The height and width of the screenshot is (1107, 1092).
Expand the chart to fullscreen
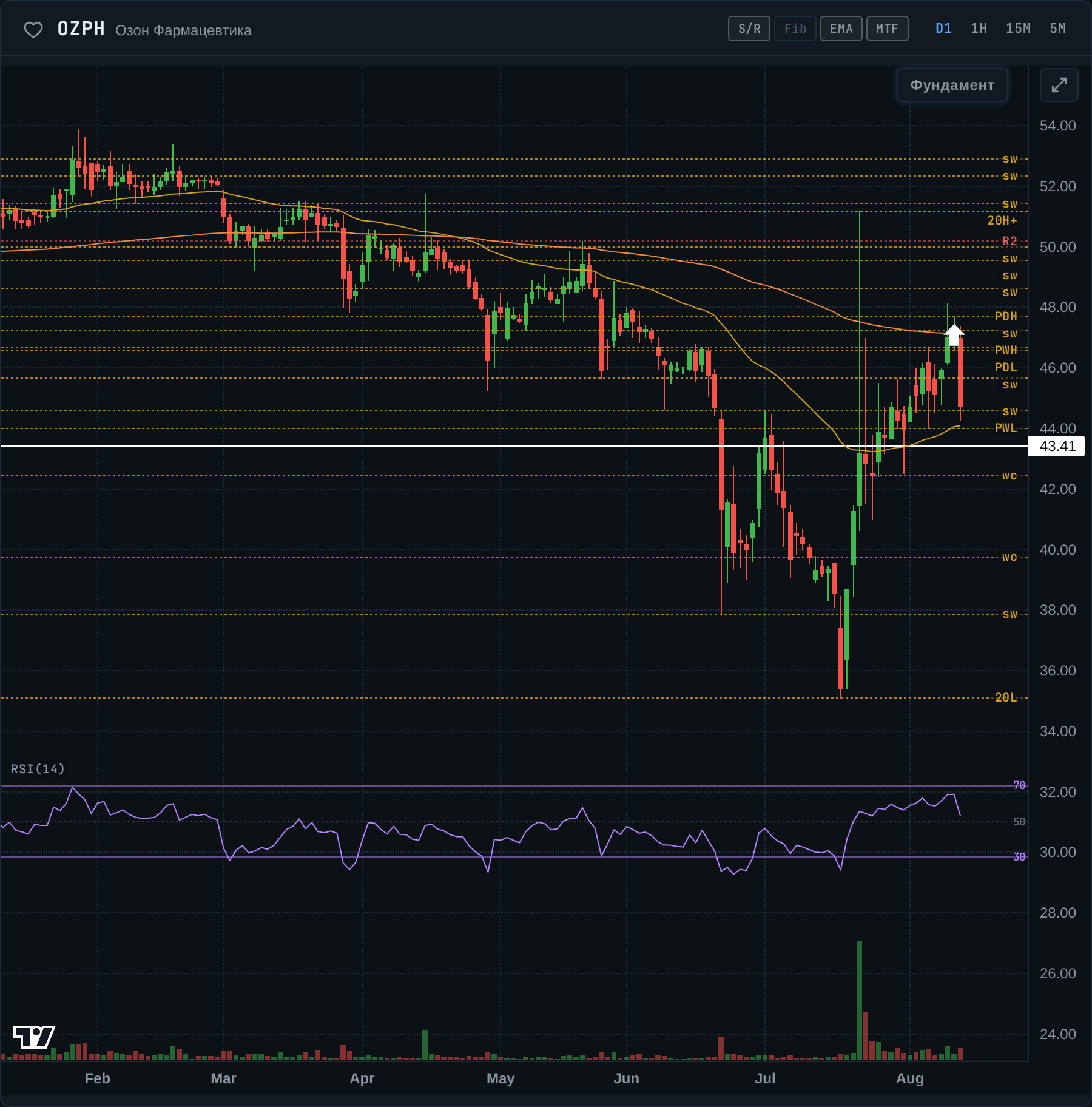(x=1059, y=85)
